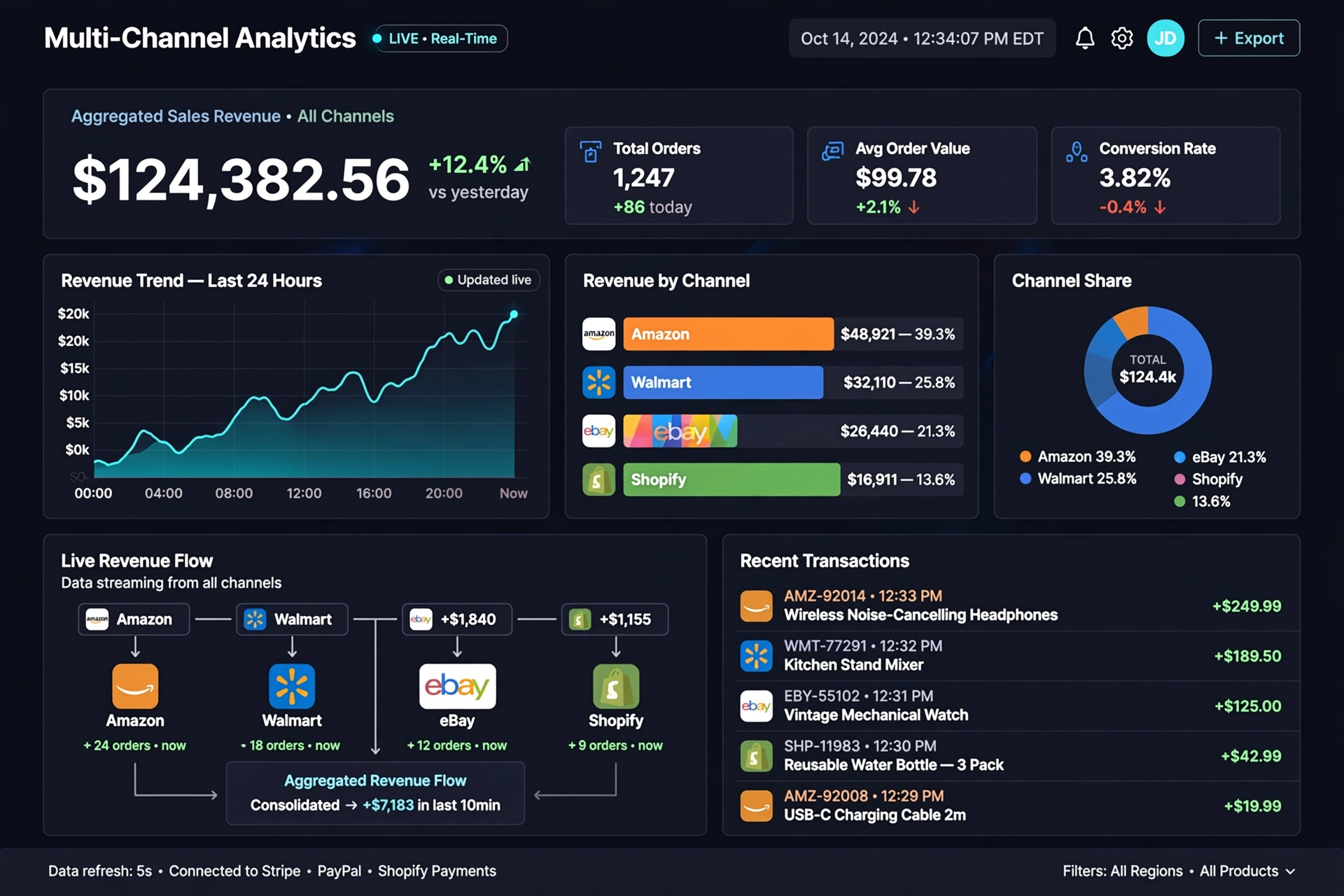
Task: Click the +24 orders now label under Amazon
Action: coord(135,745)
